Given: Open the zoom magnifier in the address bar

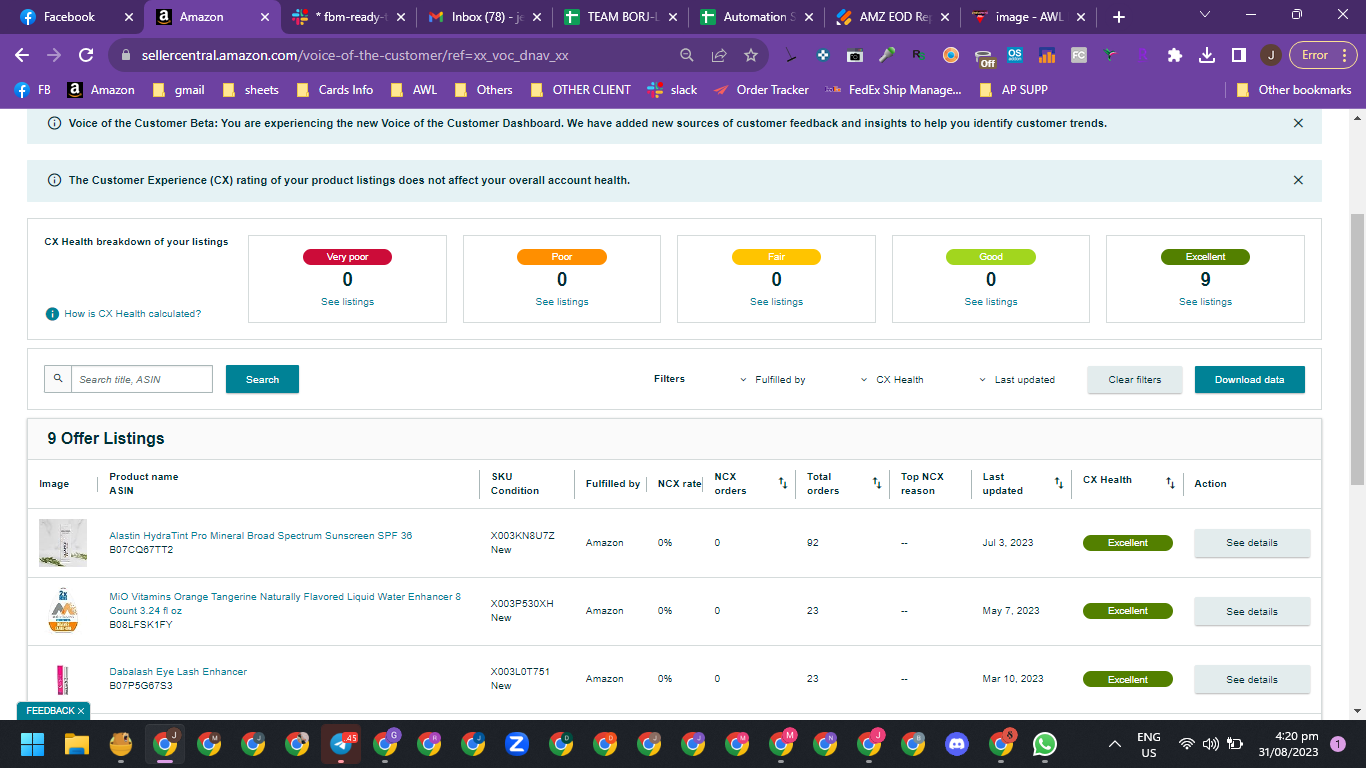Looking at the screenshot, I should [687, 55].
